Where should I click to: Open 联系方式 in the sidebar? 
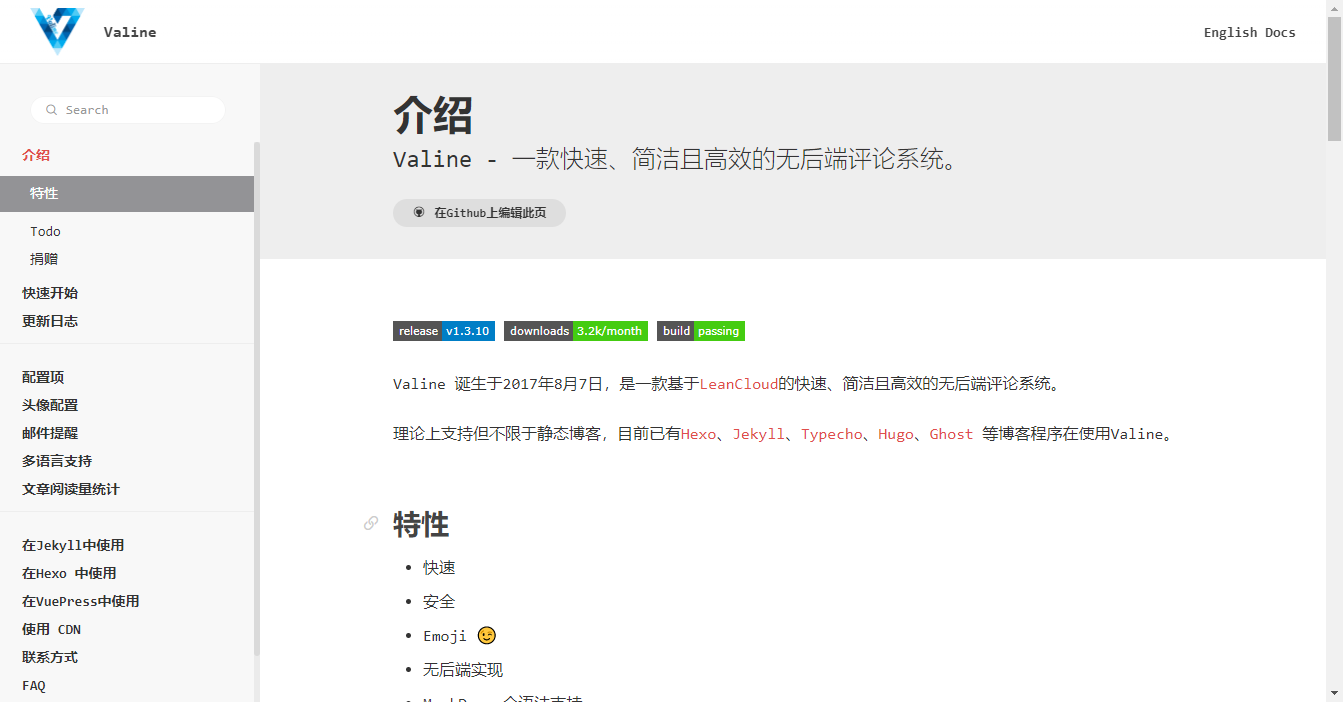pyautogui.click(x=50, y=657)
